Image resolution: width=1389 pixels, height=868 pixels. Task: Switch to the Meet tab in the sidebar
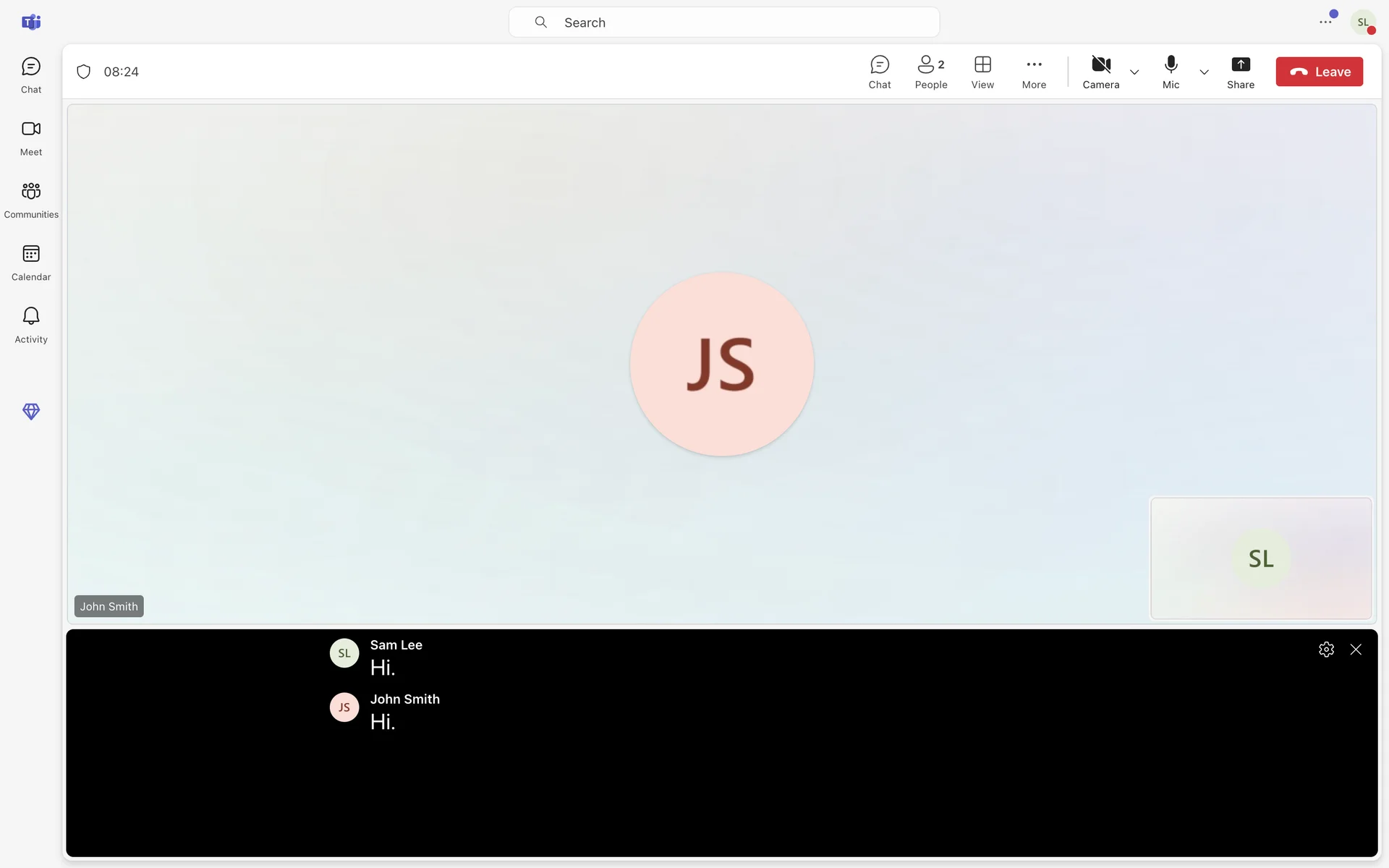coord(31,137)
